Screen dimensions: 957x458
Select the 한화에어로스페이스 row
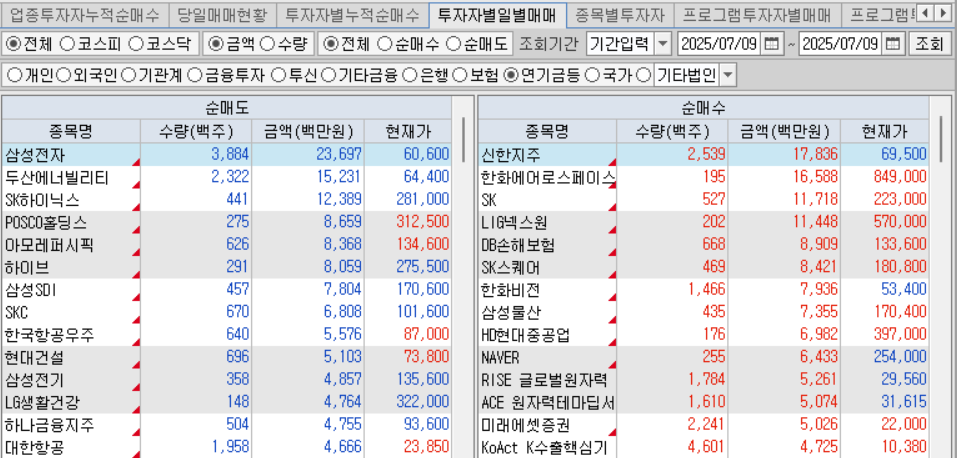click(x=703, y=177)
